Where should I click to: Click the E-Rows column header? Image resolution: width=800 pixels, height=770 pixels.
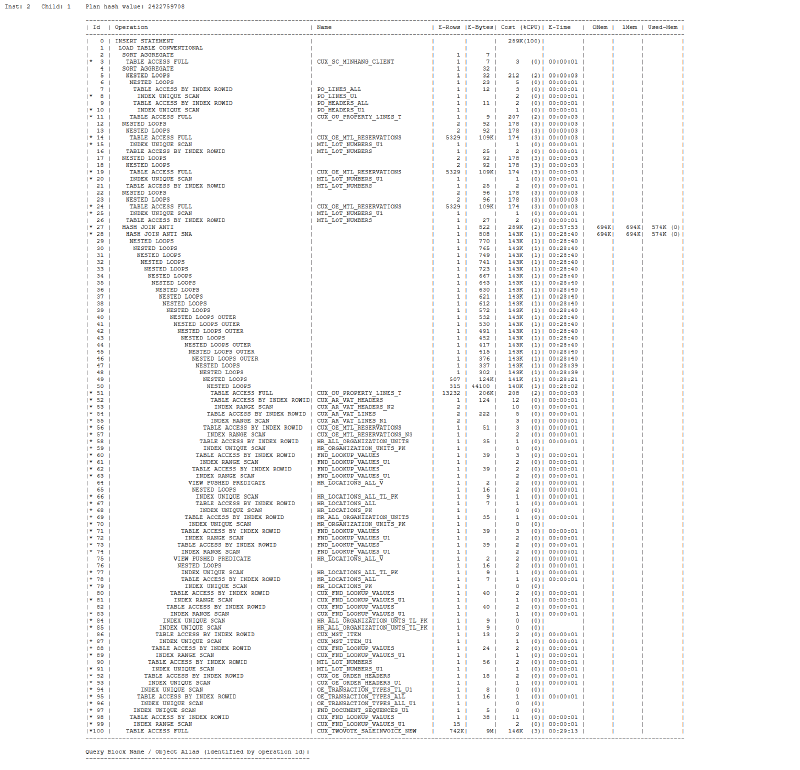tap(449, 27)
